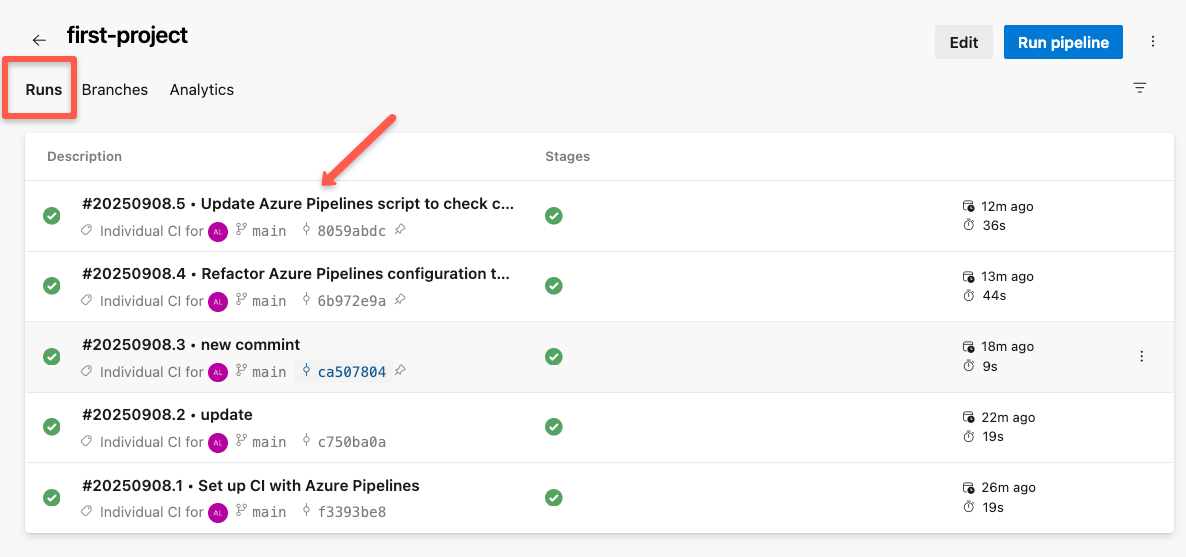Screen dimensions: 1186x557
Task: Click '44s' duration value
Action: [993, 295]
